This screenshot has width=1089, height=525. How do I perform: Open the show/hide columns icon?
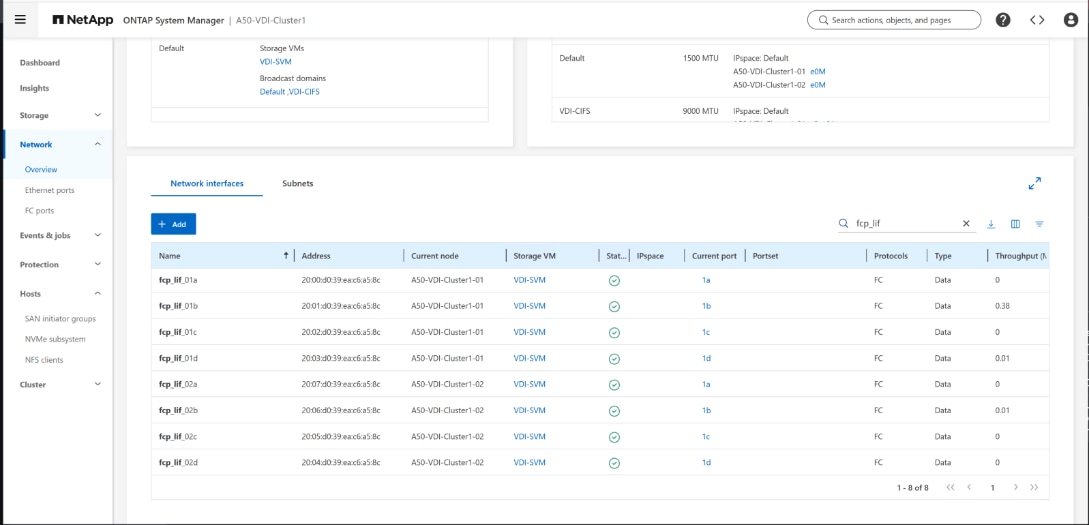click(x=1015, y=224)
